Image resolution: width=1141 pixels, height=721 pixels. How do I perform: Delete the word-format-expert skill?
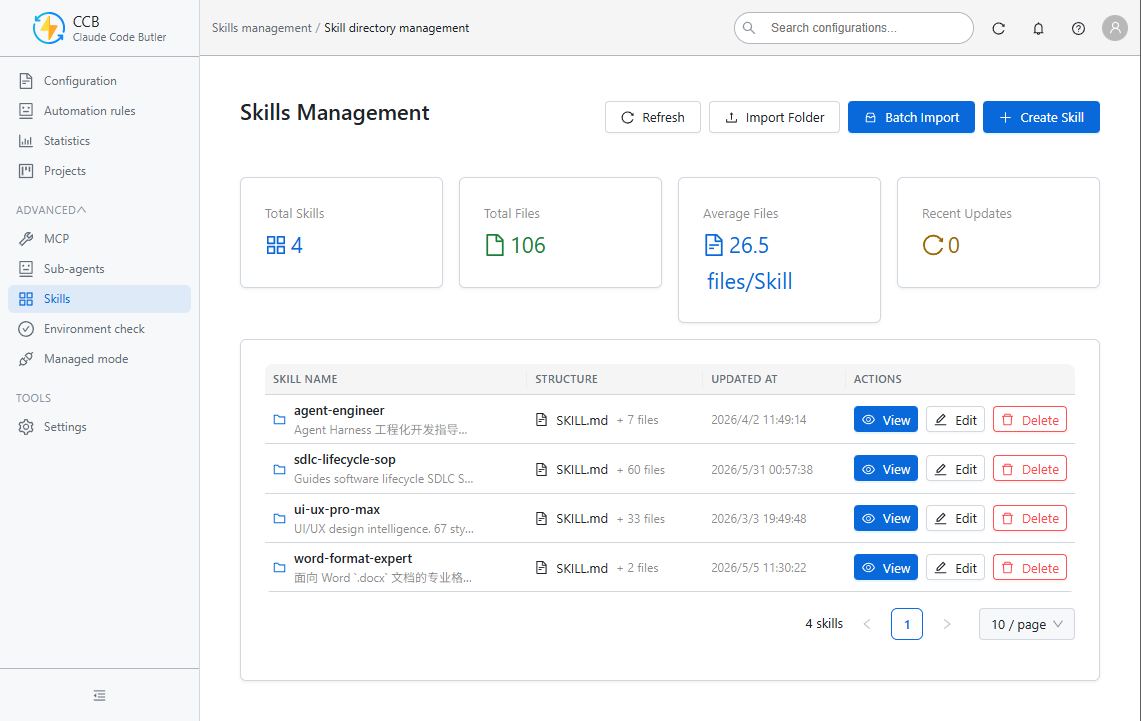tap(1030, 567)
